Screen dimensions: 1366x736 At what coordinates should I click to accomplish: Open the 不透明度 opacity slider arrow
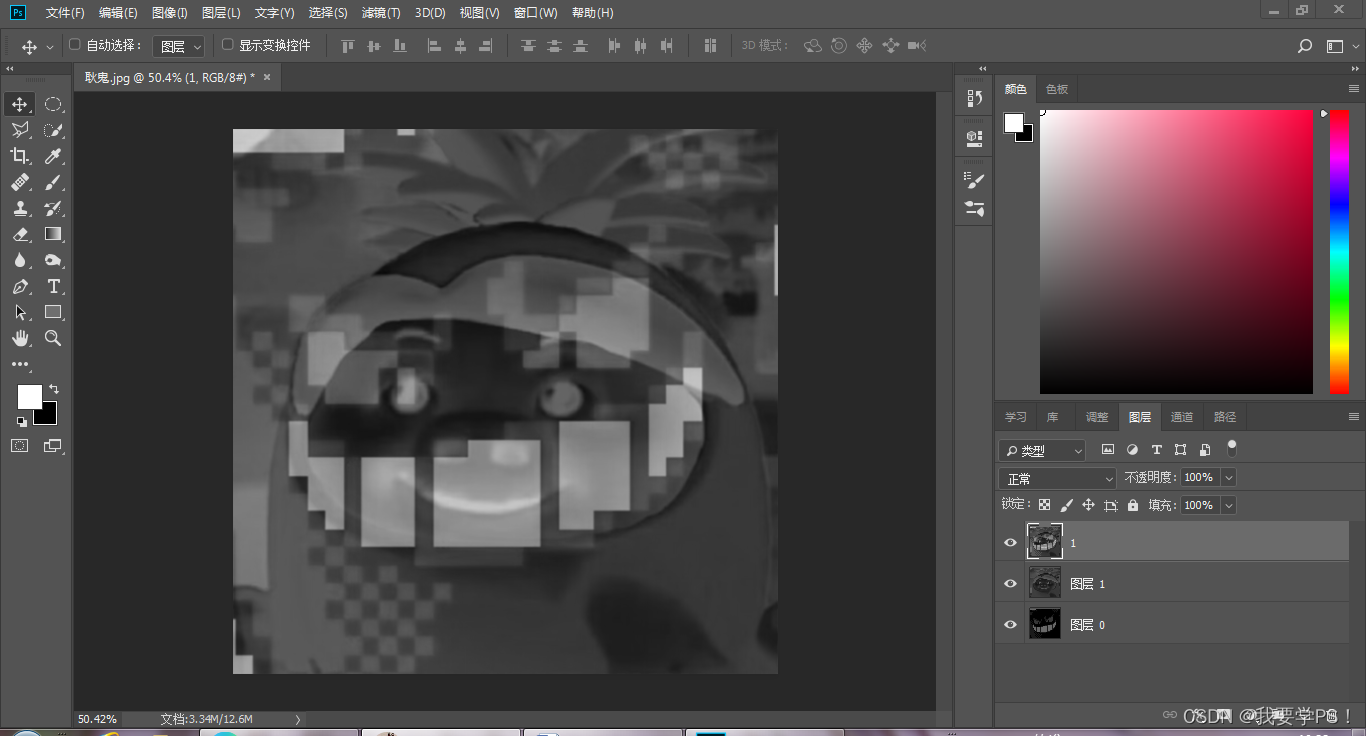click(1229, 478)
